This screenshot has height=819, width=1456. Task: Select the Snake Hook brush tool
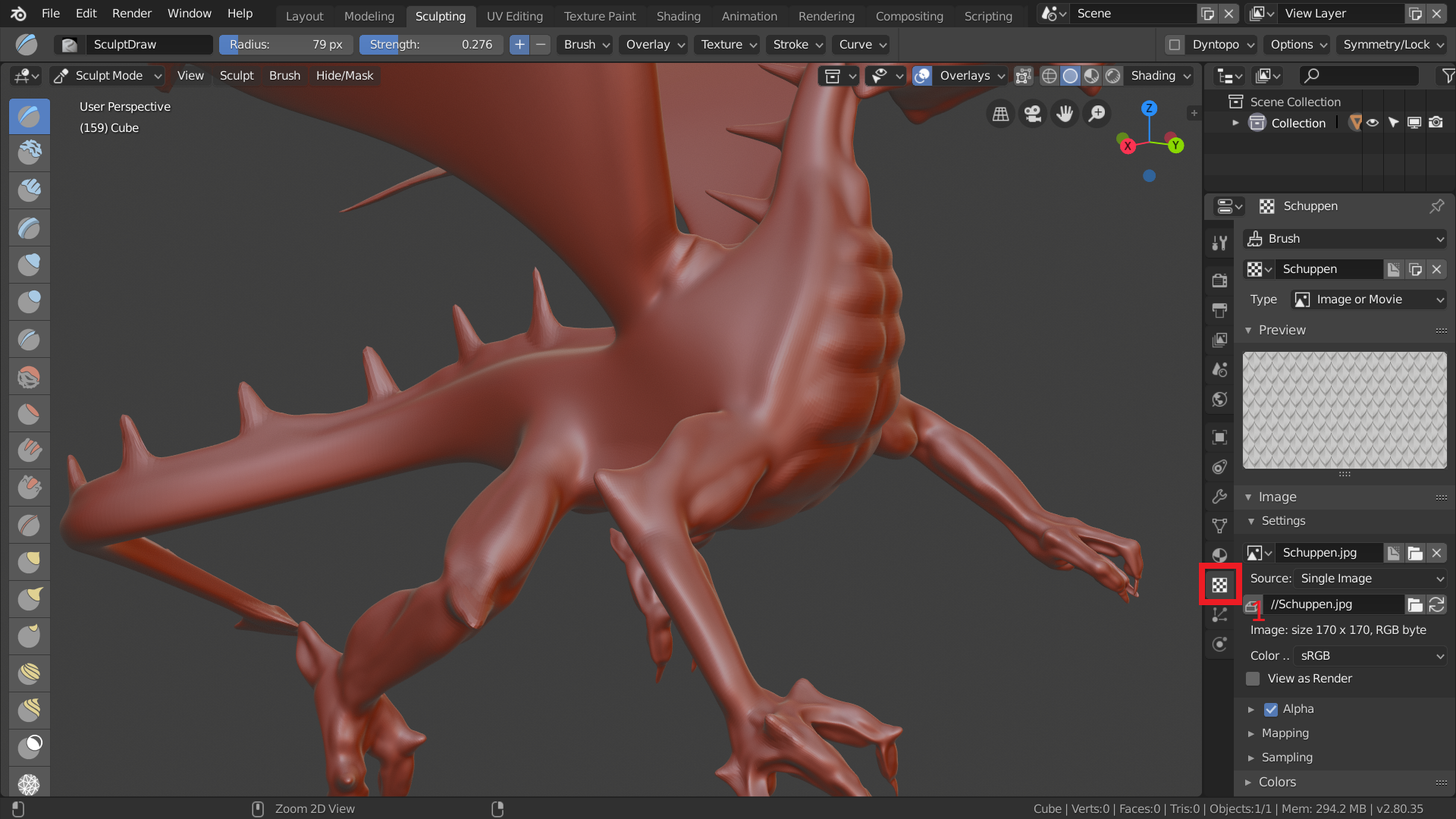(x=30, y=599)
